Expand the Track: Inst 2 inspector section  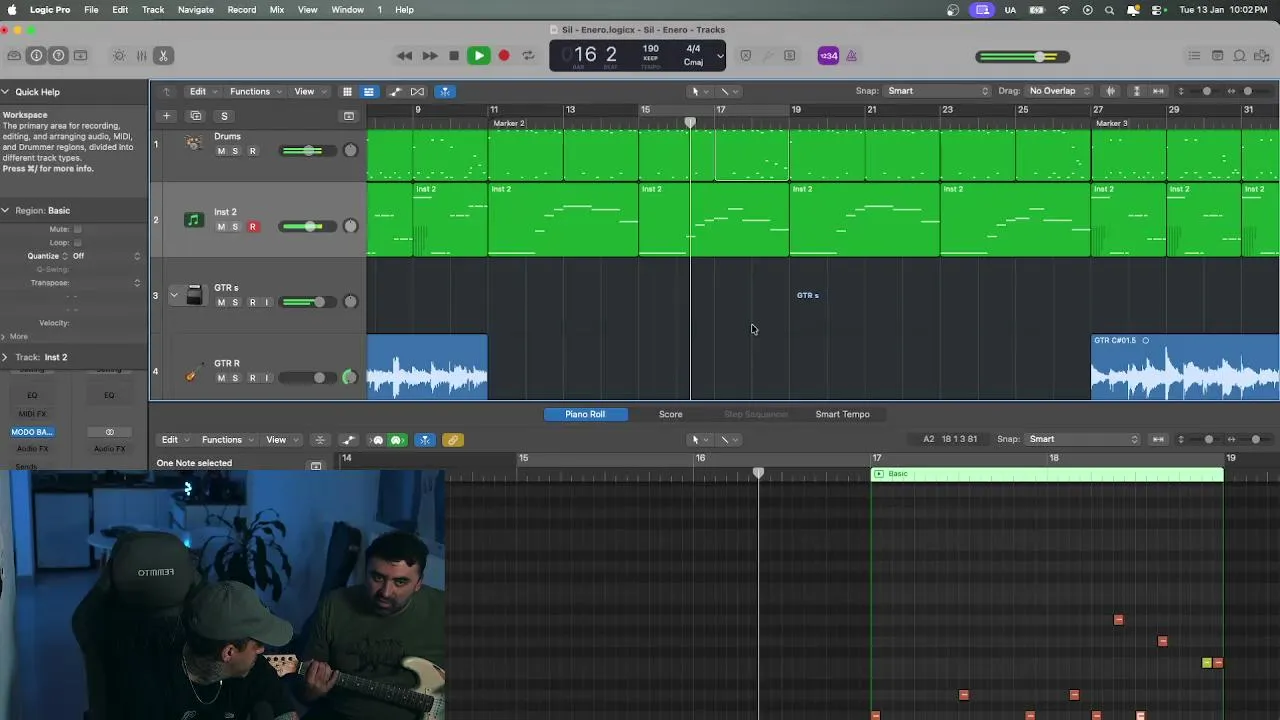pos(5,357)
